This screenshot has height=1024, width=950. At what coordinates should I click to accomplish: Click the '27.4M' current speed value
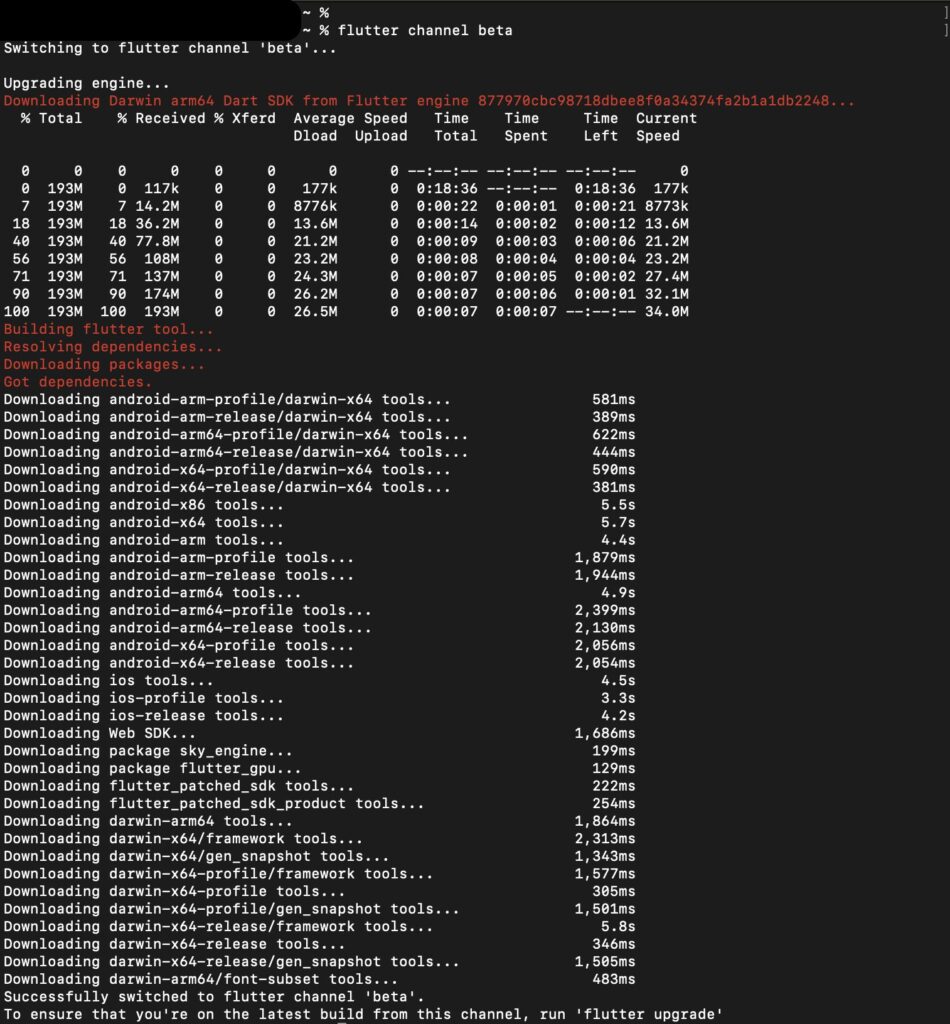(x=667, y=277)
